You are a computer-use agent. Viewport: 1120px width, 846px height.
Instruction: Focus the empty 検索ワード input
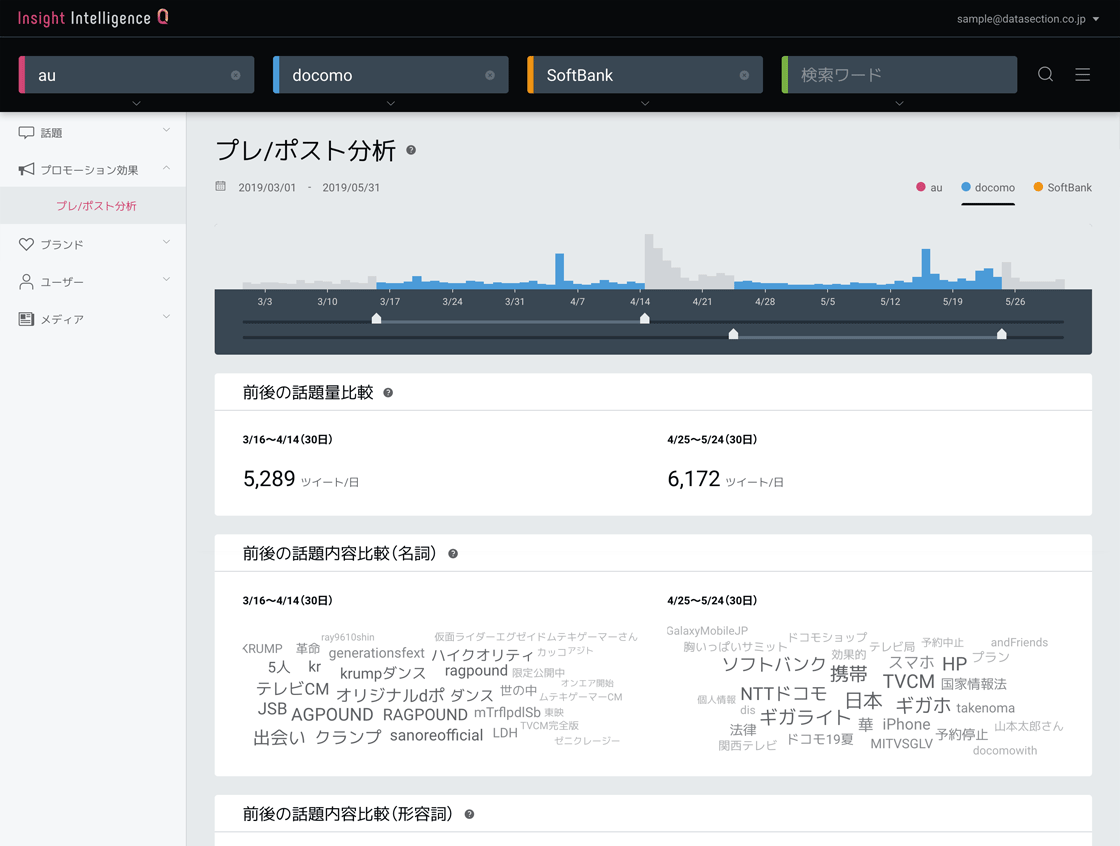click(x=899, y=75)
